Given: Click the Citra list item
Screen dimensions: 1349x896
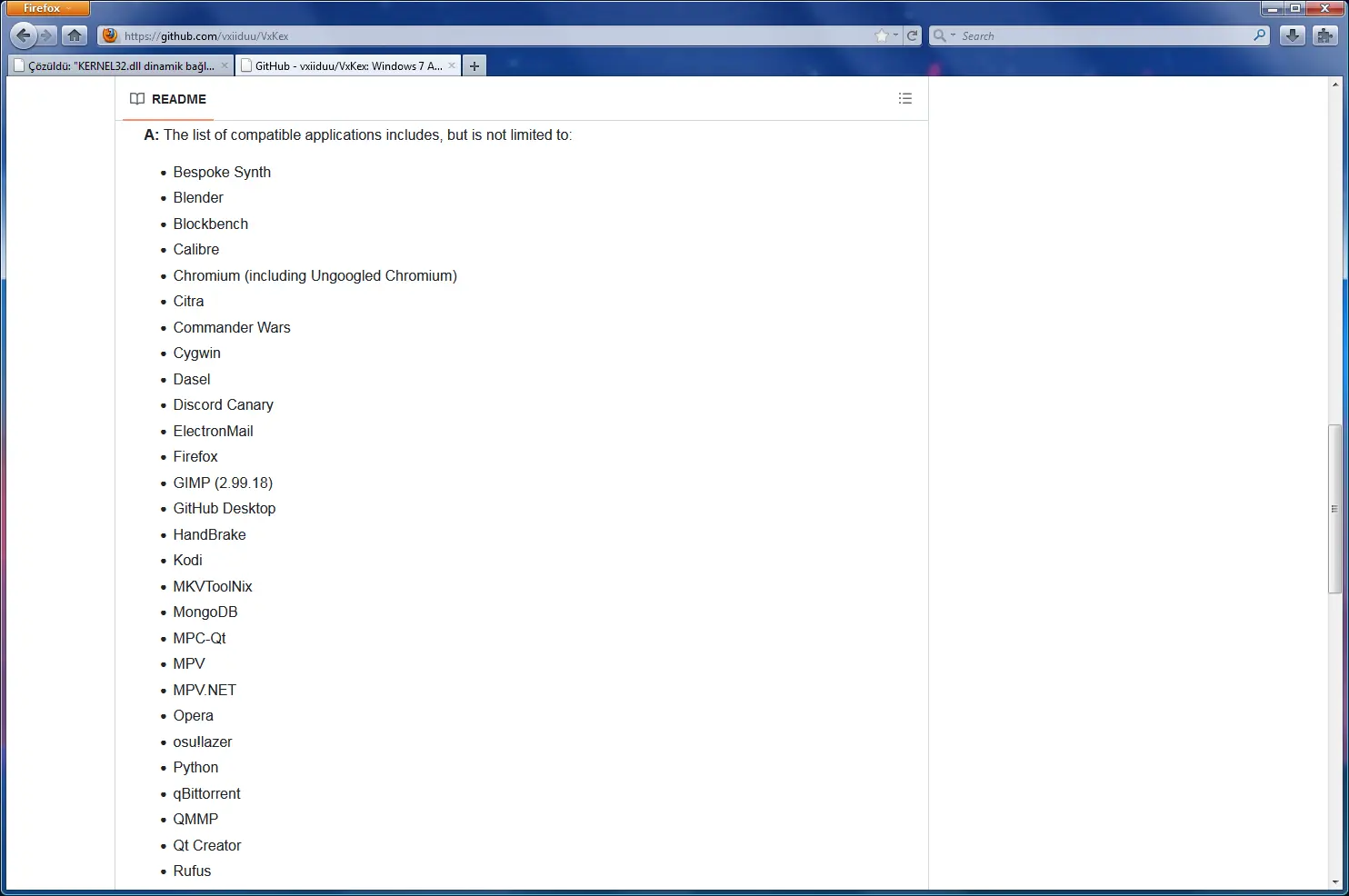Looking at the screenshot, I should coord(188,301).
